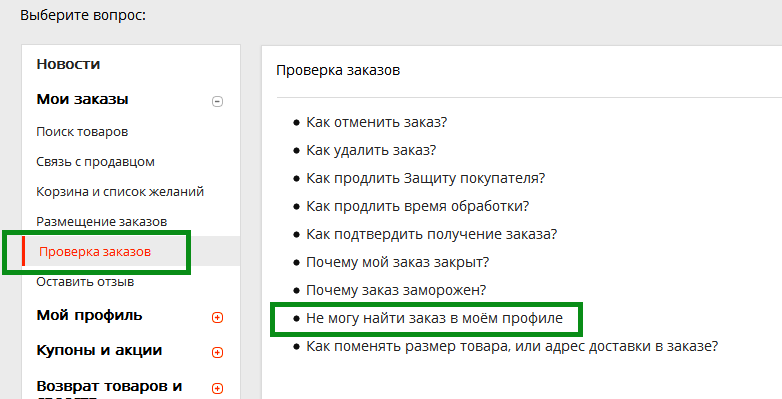Click the Выберите вопрос label
782x399 pixels.
pos(83,15)
